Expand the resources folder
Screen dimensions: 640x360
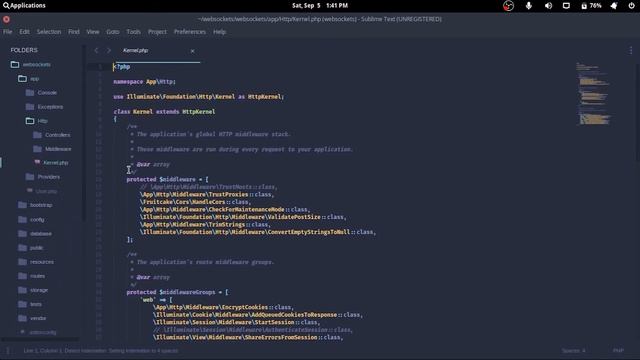point(42,262)
